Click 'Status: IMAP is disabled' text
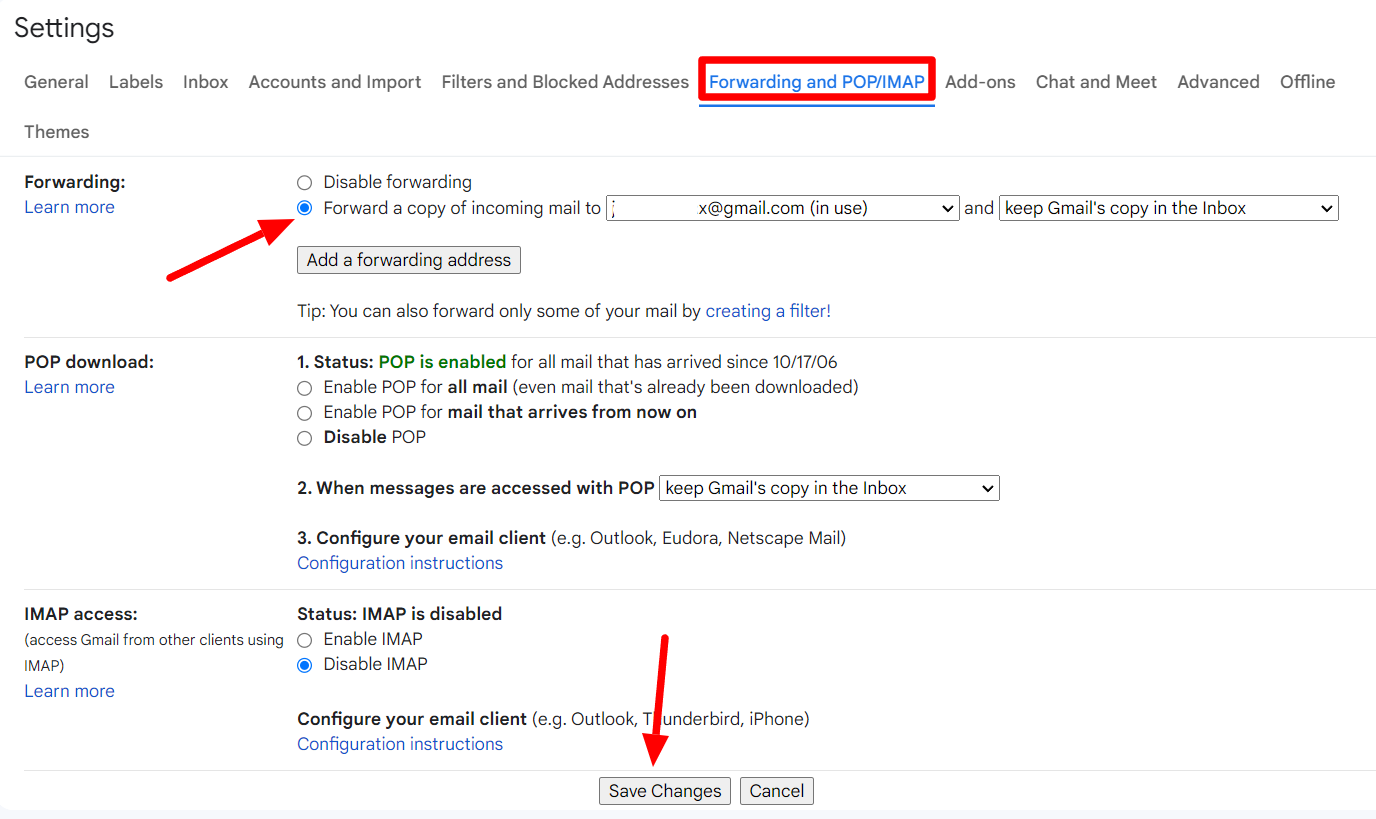Screen dimensions: 1376x819 pyautogui.click(x=399, y=614)
